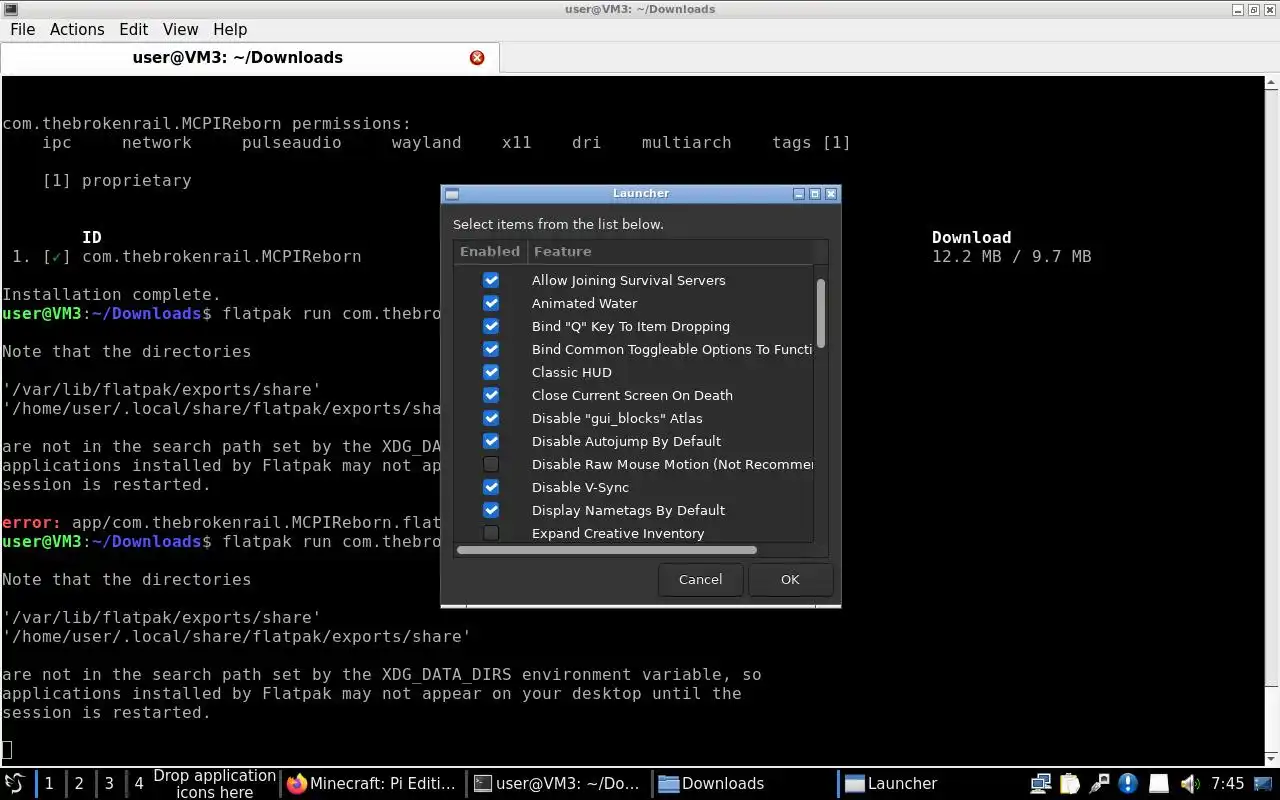Switch to Firefox Minecraft: Pi Edition taskbar window

point(371,783)
